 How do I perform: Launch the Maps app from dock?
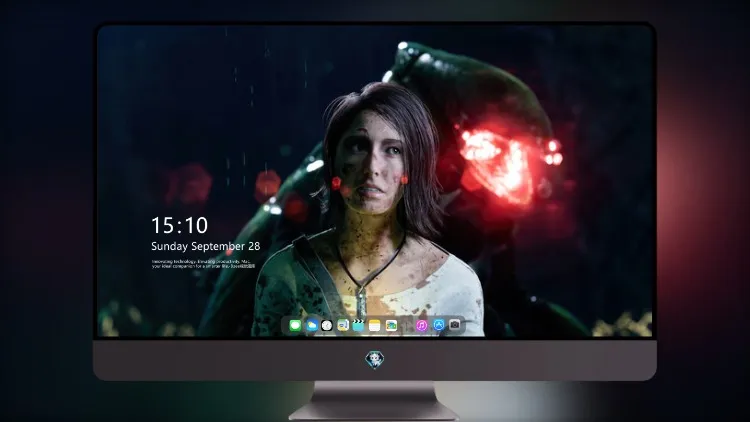343,325
